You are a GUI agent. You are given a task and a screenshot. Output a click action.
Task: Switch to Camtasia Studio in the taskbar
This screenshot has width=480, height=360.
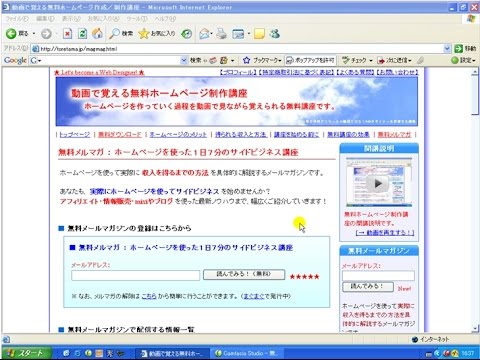click(247, 353)
